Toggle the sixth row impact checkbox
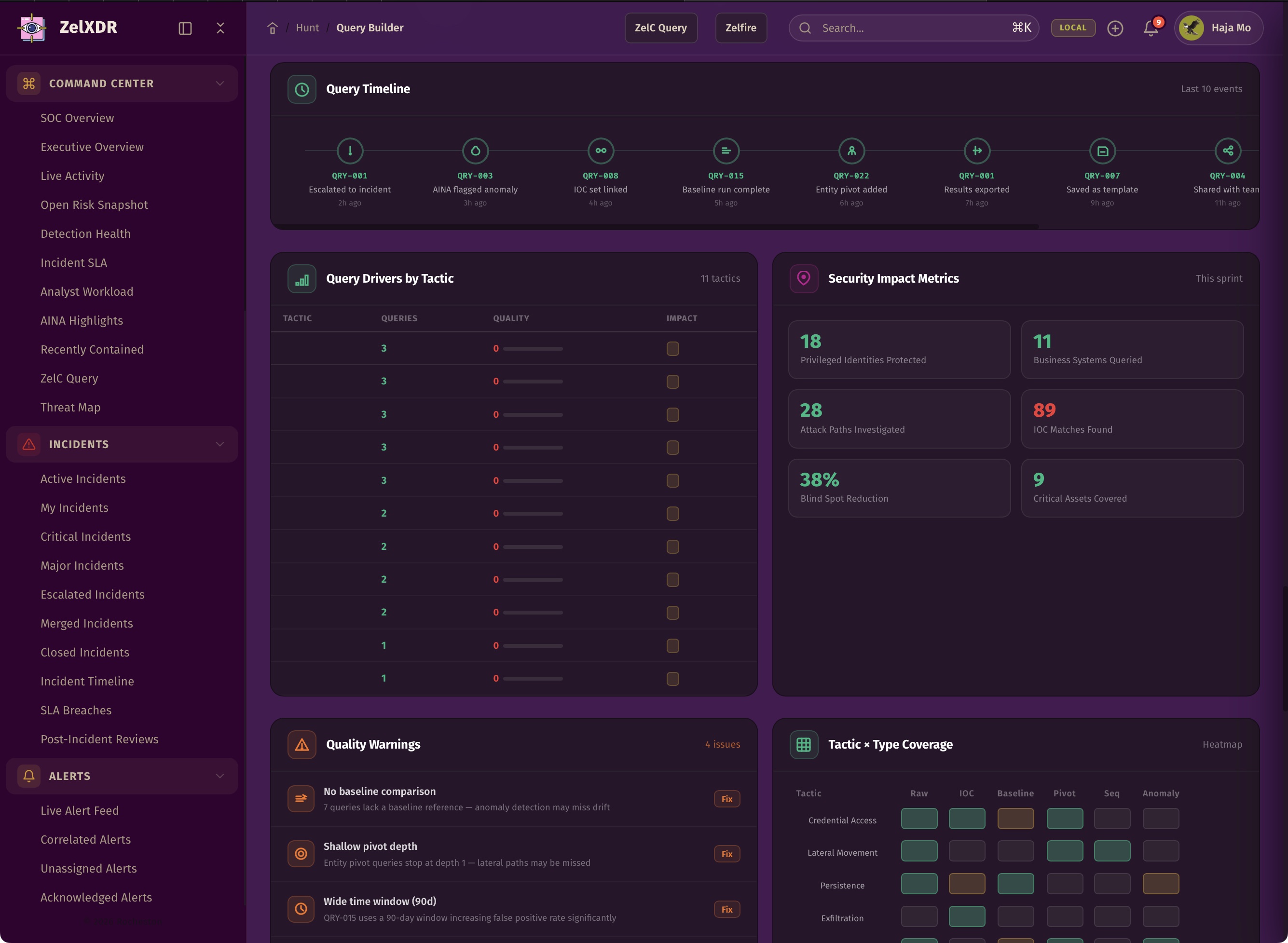 [672, 514]
